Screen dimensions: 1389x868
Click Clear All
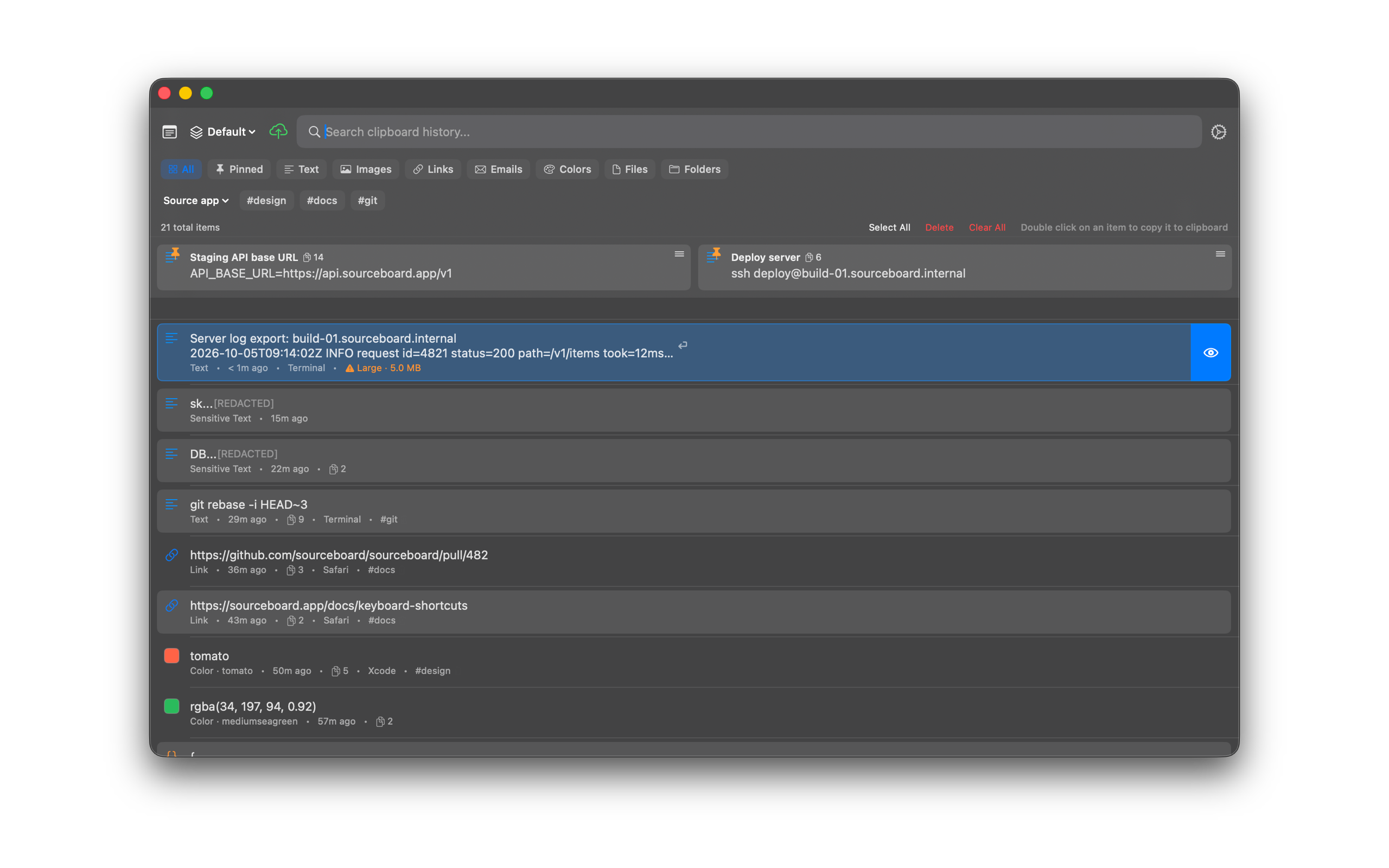click(986, 227)
